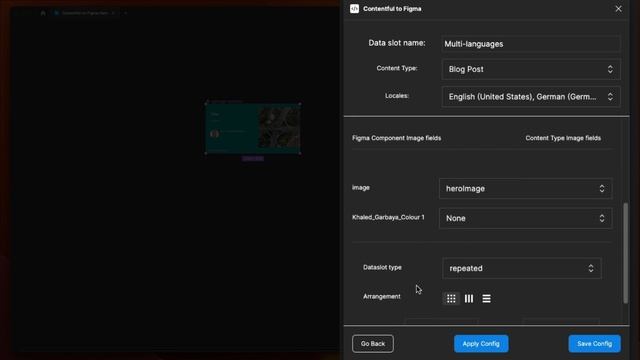Close the Contentful to Figma panel
The image size is (640, 360).
[618, 9]
